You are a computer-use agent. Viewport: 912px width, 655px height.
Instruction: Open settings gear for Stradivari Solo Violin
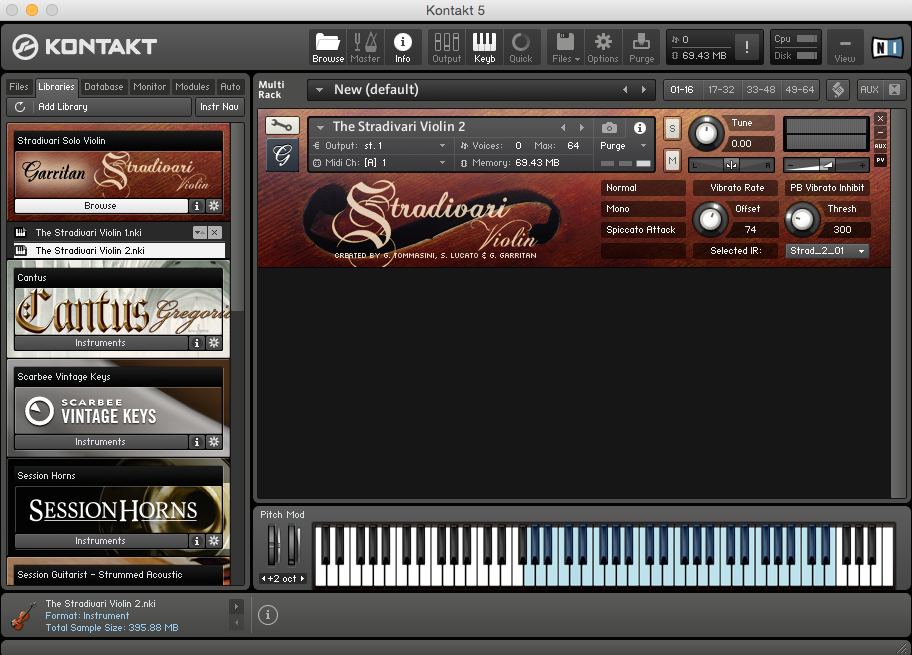[x=214, y=206]
